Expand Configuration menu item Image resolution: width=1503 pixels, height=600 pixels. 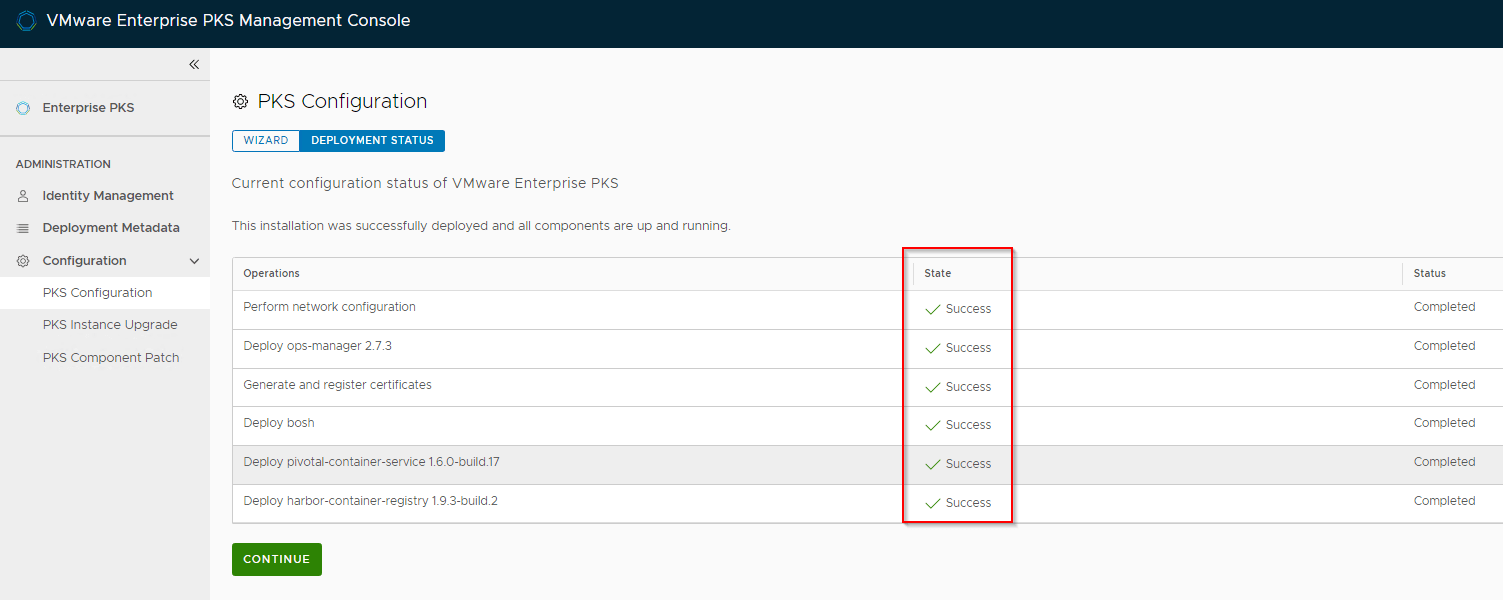(84, 261)
